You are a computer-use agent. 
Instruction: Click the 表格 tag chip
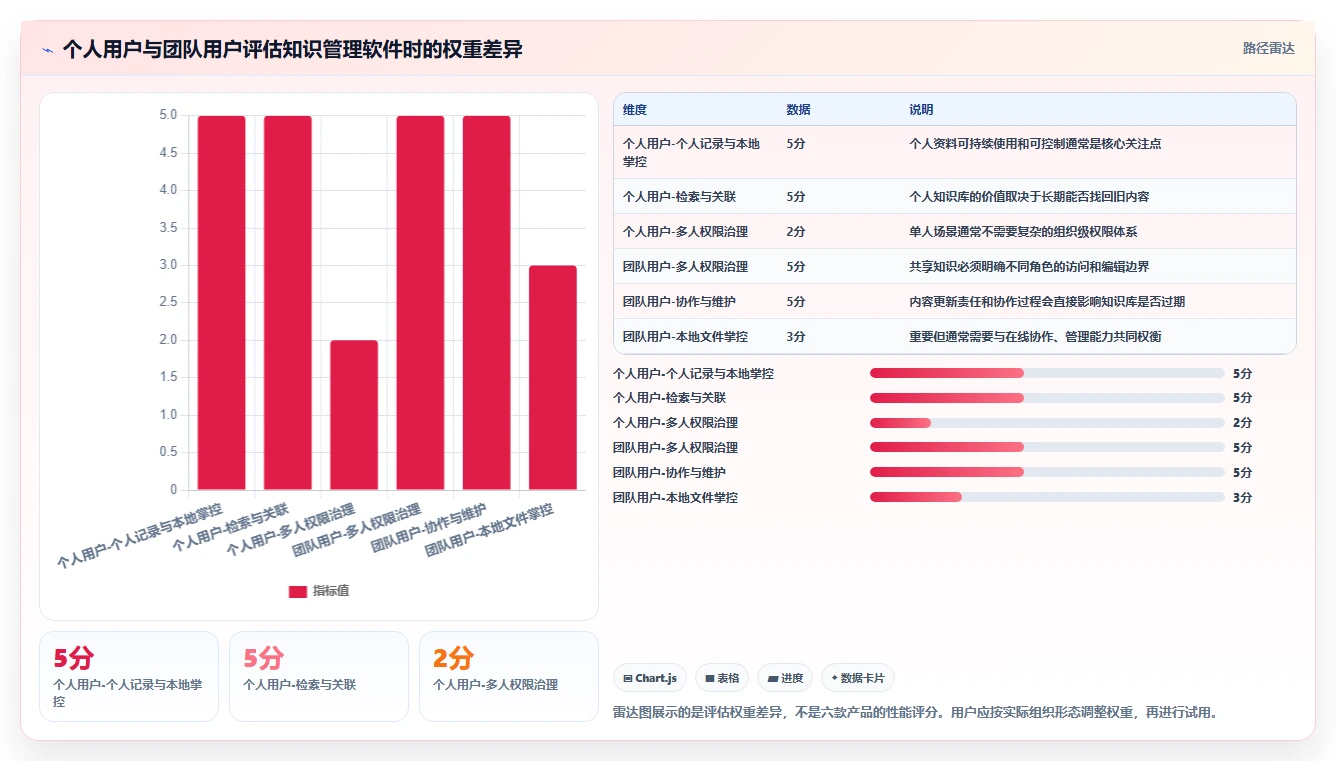(722, 678)
